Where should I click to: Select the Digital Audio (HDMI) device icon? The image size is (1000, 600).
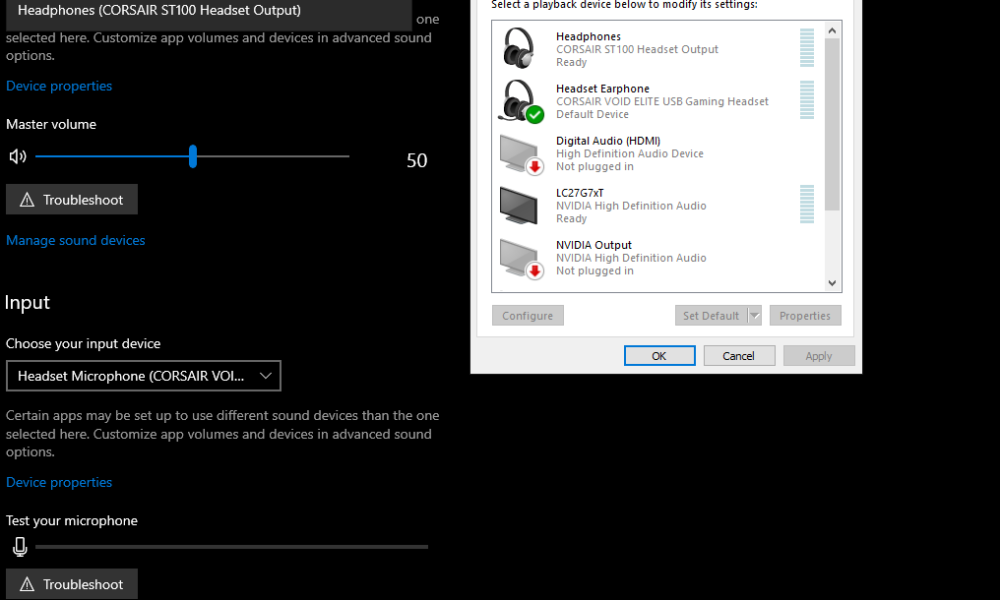[x=518, y=151]
